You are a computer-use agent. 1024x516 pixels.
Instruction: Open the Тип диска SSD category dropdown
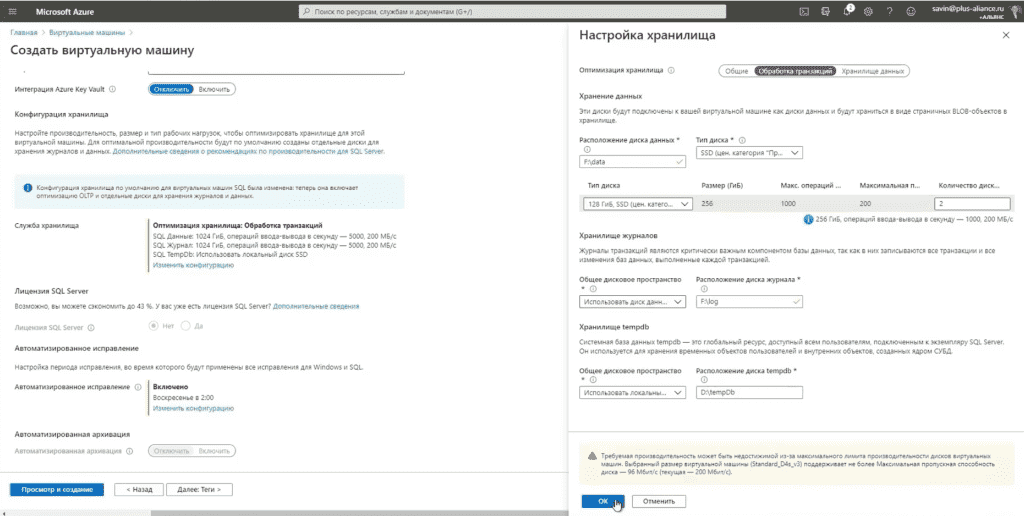point(749,153)
